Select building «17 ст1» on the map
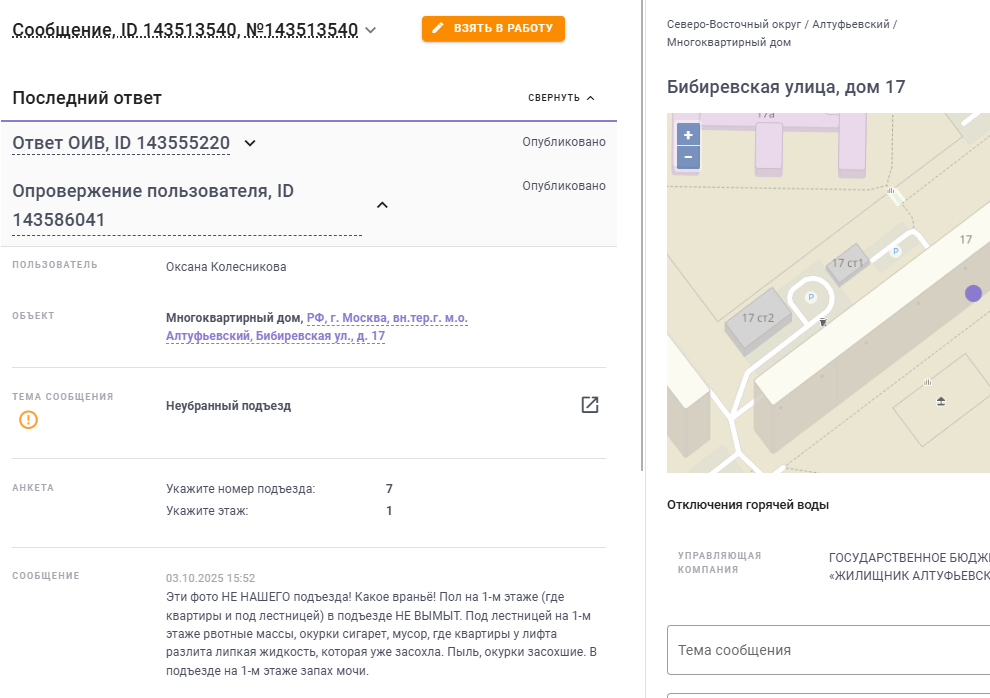 (847, 263)
